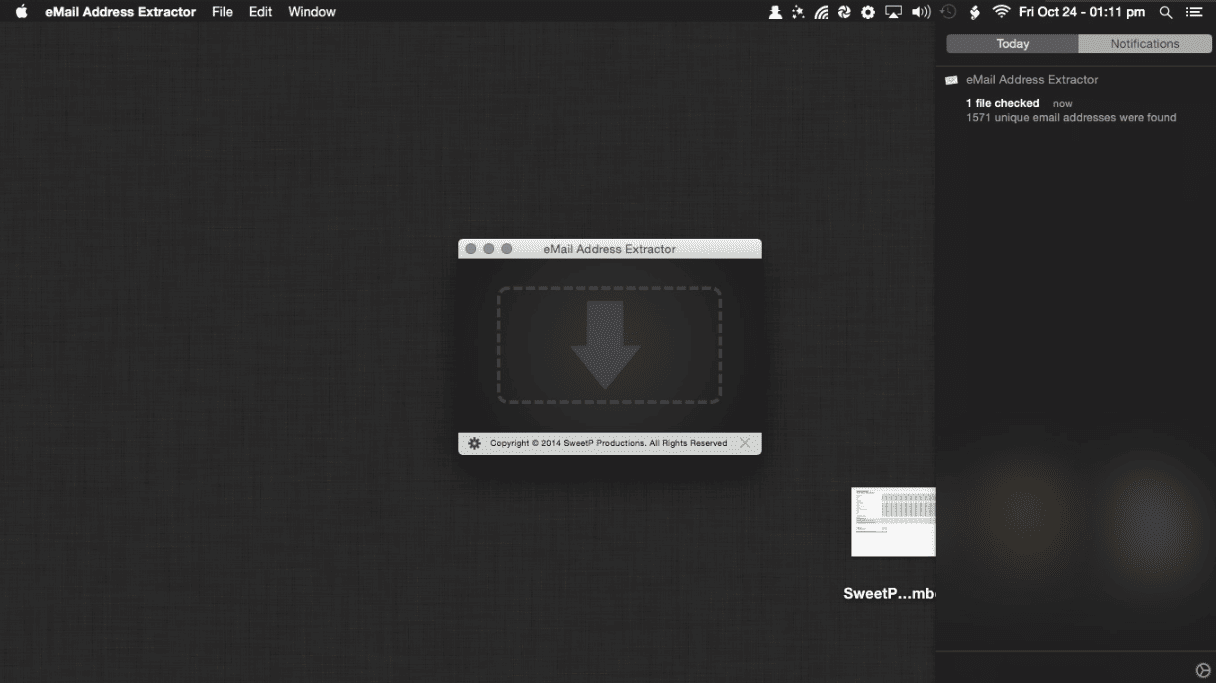Click the X icon in the Extractor footer
The height and width of the screenshot is (683, 1216).
[x=745, y=443]
